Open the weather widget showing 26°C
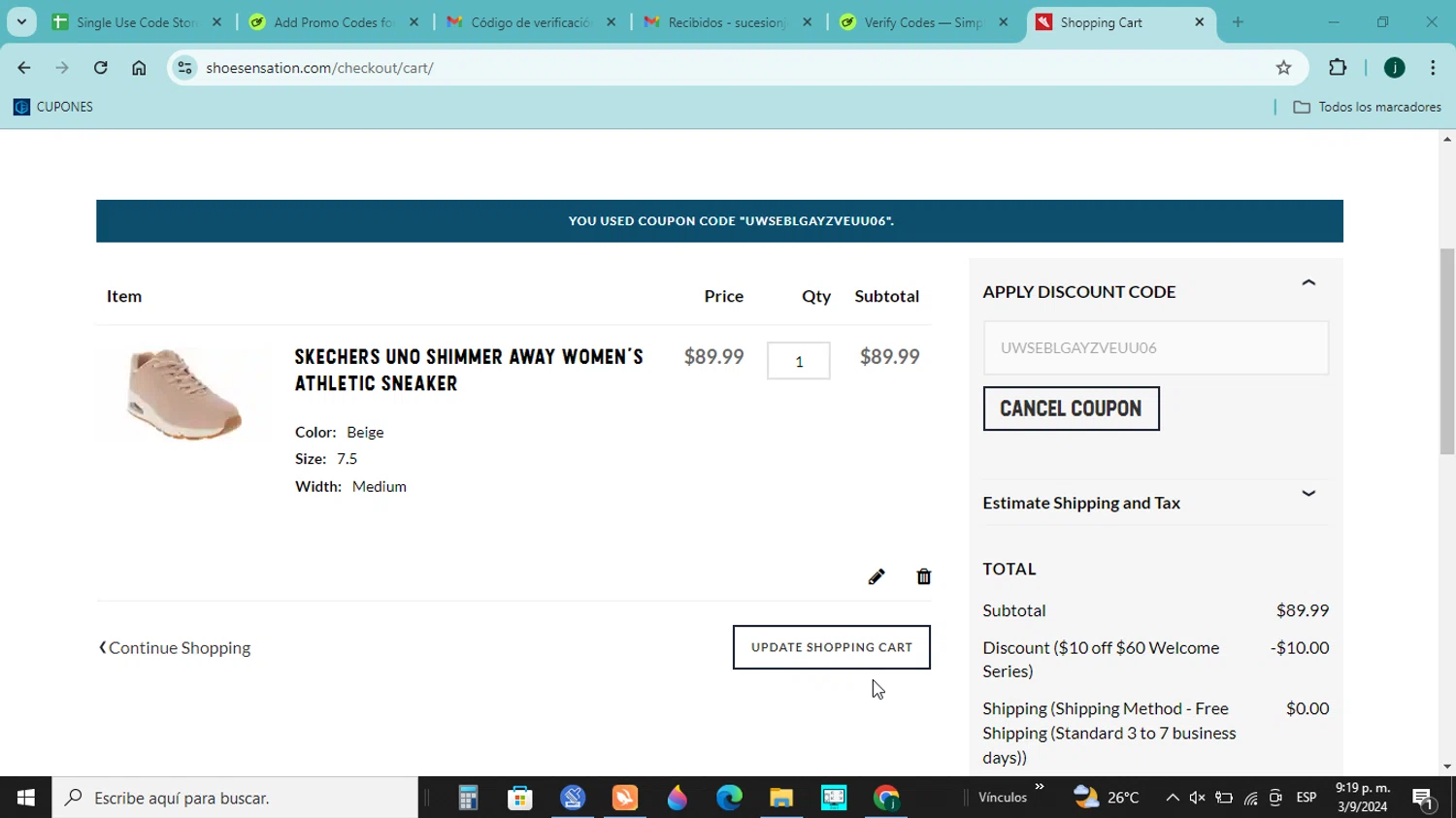This screenshot has height=818, width=1456. (x=1107, y=798)
